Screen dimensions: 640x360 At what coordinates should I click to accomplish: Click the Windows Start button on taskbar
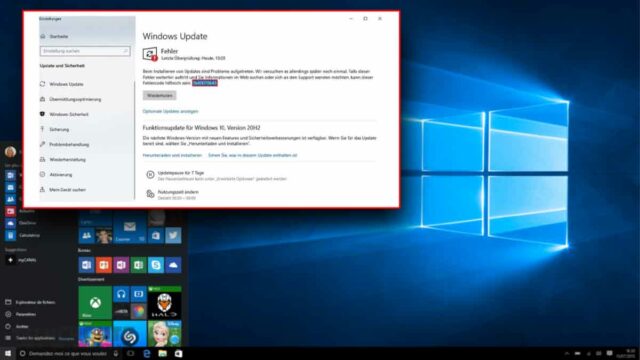[x=8, y=353]
